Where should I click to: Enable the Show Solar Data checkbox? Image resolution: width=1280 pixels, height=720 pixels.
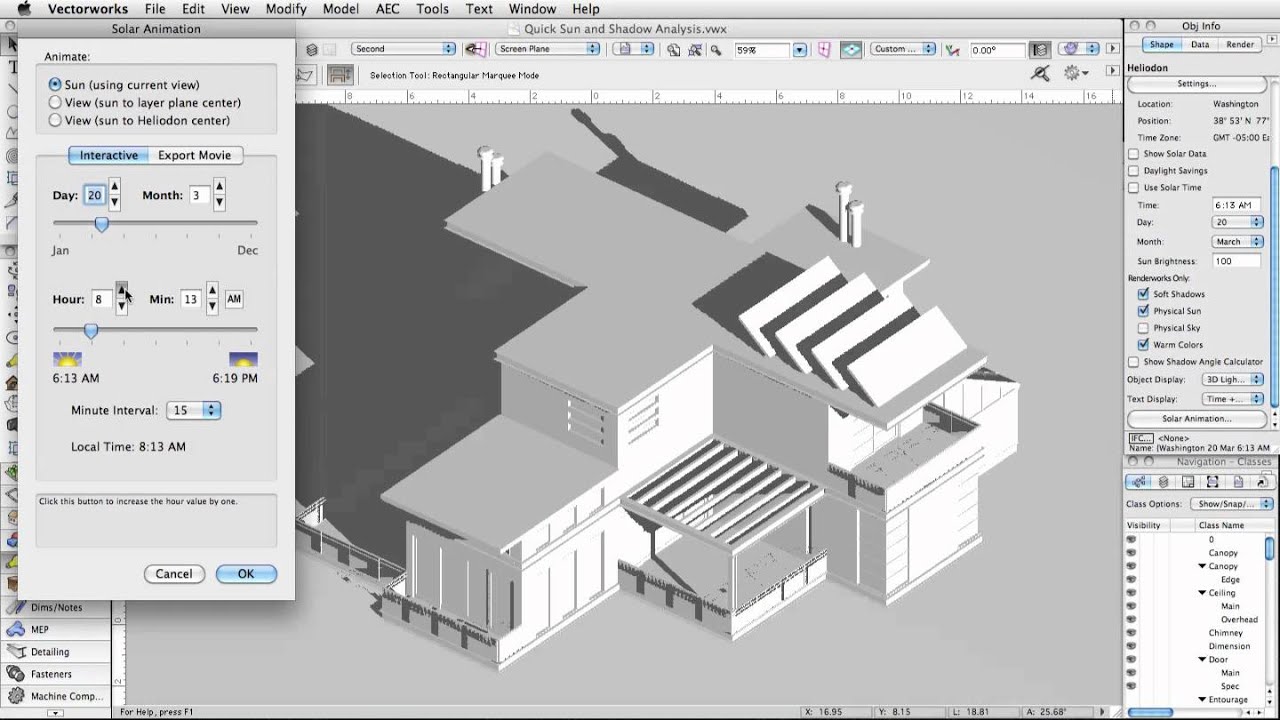1134,154
